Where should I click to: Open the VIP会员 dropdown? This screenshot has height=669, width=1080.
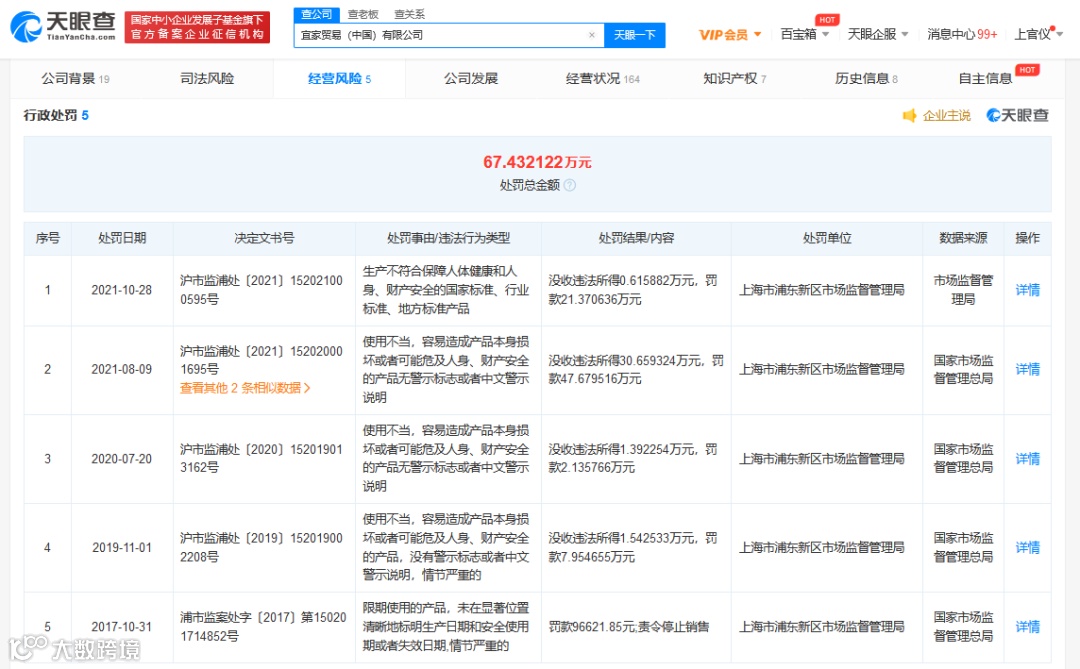coord(729,34)
